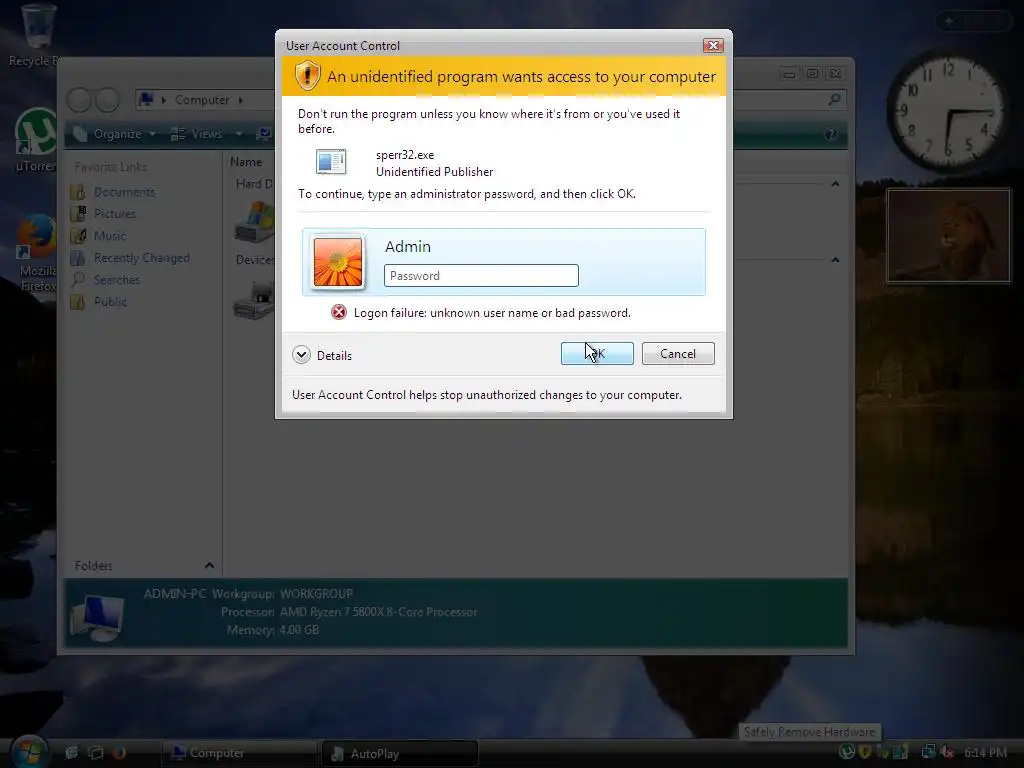
Task: Click the Firefox quick launch icon
Action: pyautogui.click(x=119, y=752)
